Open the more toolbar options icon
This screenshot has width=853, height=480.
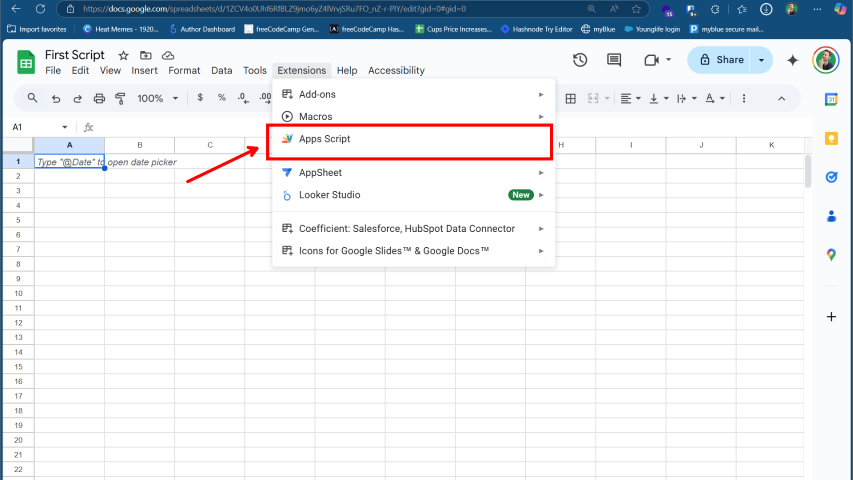pyautogui.click(x=744, y=99)
